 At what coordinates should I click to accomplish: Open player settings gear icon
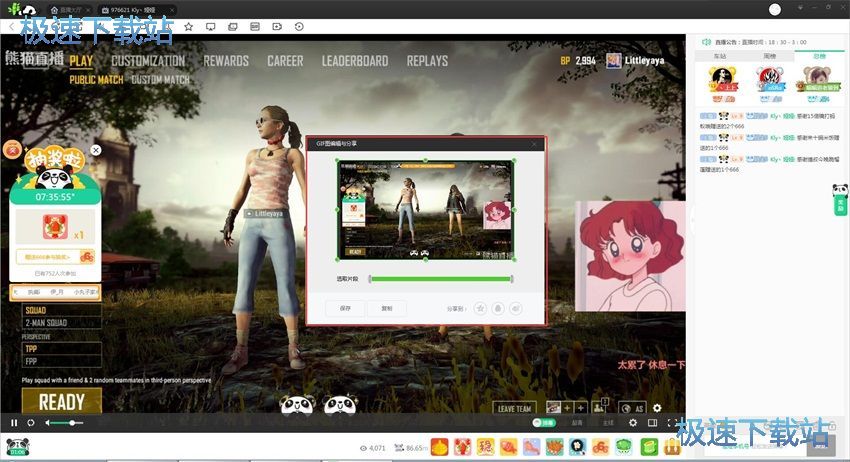click(x=633, y=422)
